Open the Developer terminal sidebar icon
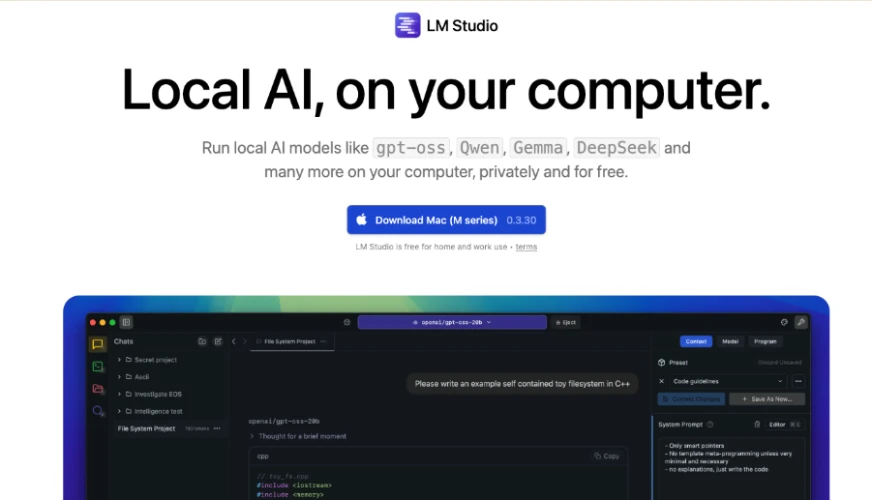The width and height of the screenshot is (872, 500). click(97, 366)
